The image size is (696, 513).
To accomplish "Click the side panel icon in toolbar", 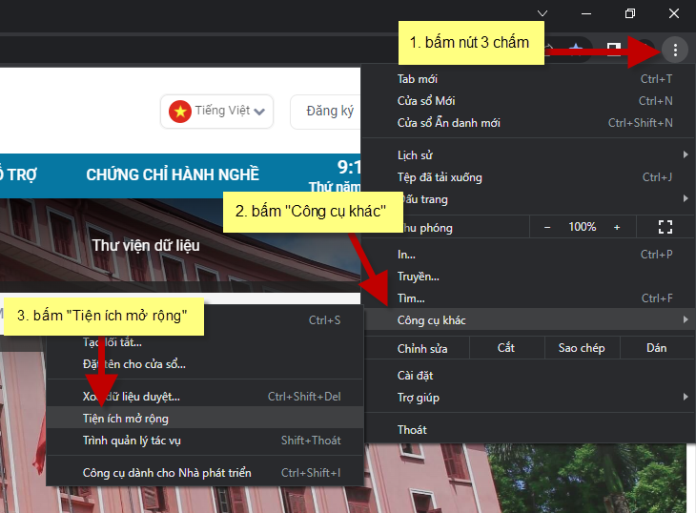I will pos(614,49).
